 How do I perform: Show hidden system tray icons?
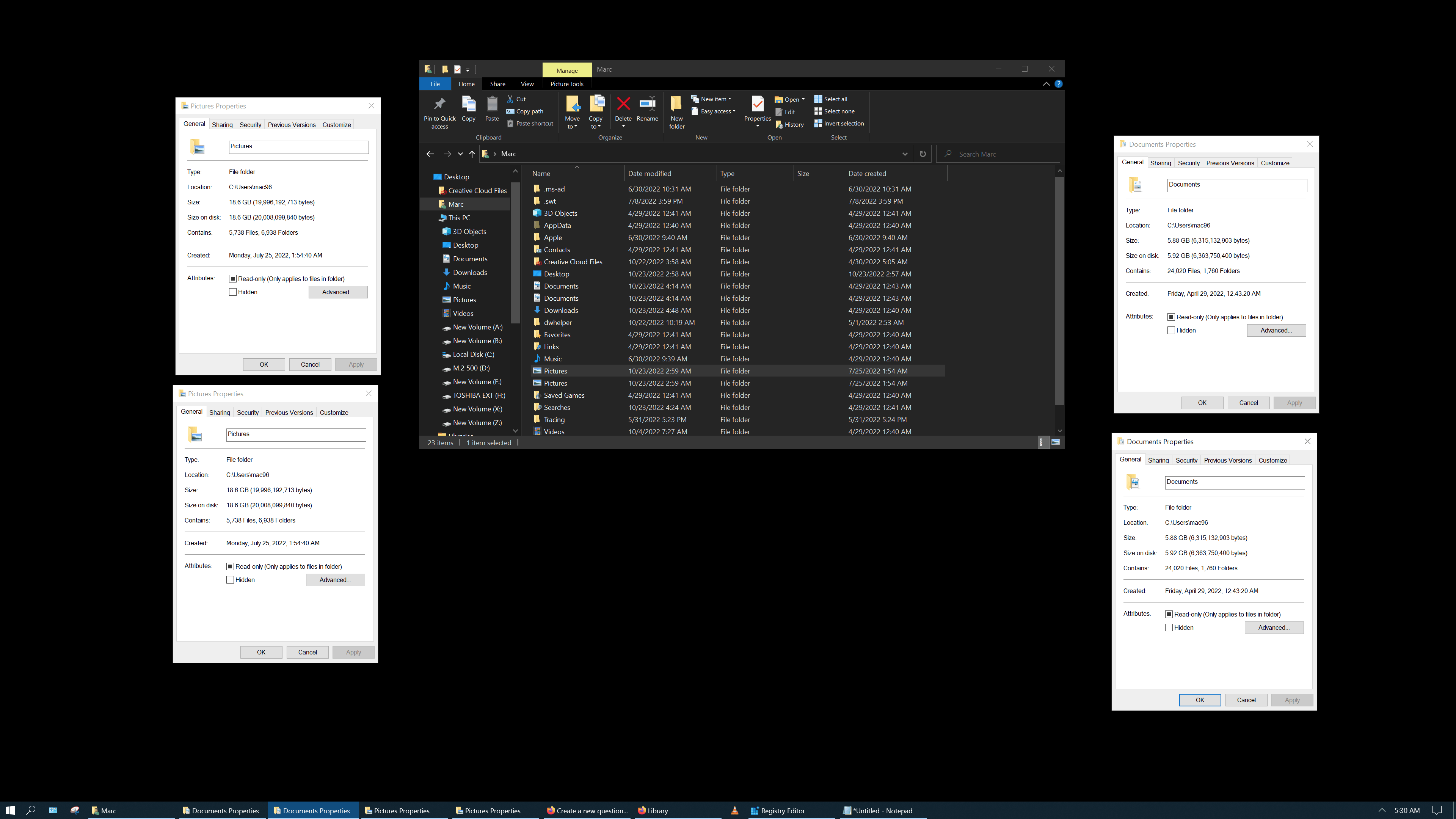pos(1381,810)
